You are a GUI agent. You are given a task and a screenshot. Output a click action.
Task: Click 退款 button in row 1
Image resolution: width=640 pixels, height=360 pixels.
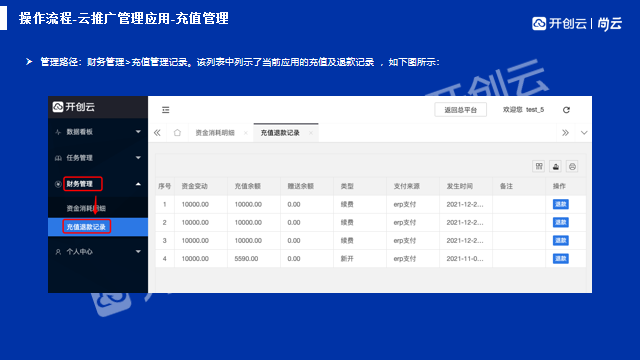[x=561, y=204]
